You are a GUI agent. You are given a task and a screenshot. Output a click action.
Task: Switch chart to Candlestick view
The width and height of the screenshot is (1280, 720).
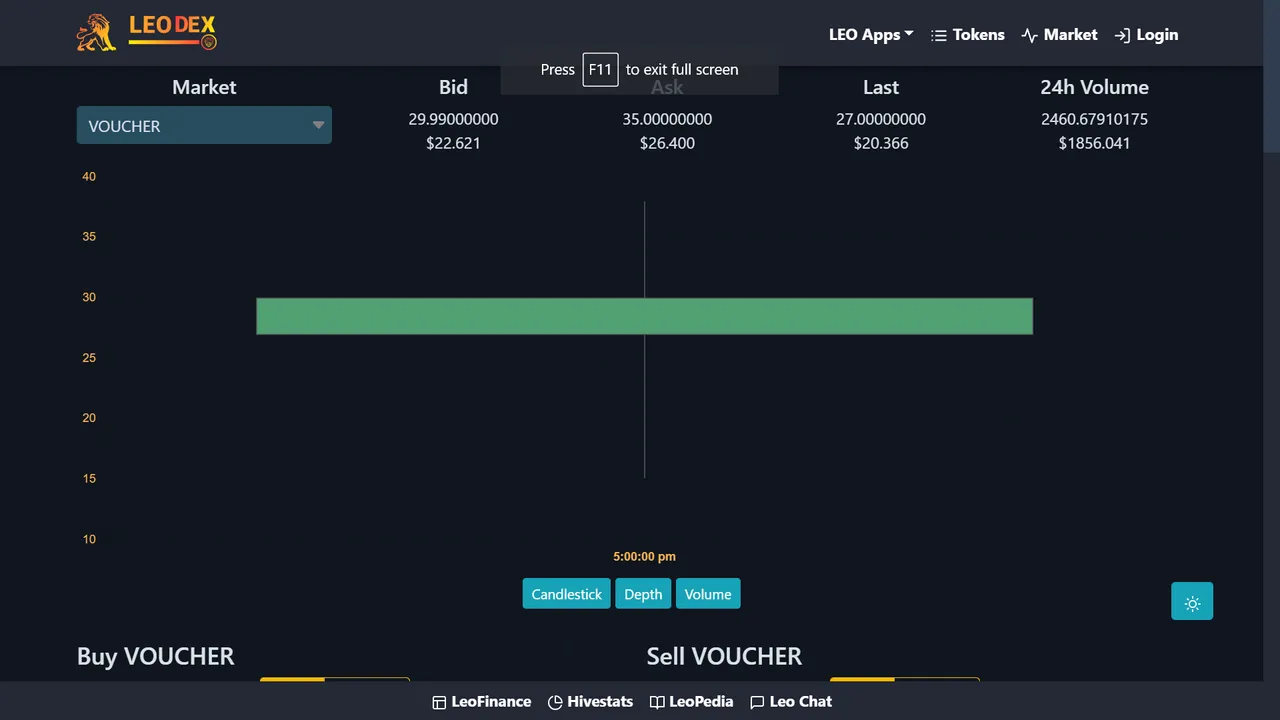point(566,594)
